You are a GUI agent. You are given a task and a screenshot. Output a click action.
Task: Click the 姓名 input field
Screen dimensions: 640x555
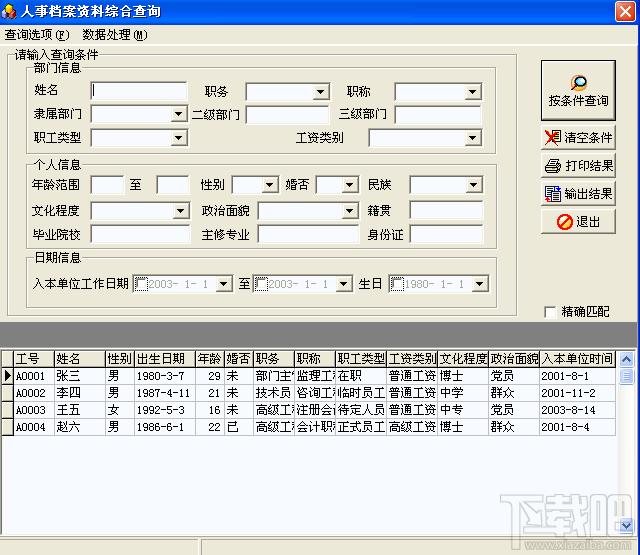(139, 91)
